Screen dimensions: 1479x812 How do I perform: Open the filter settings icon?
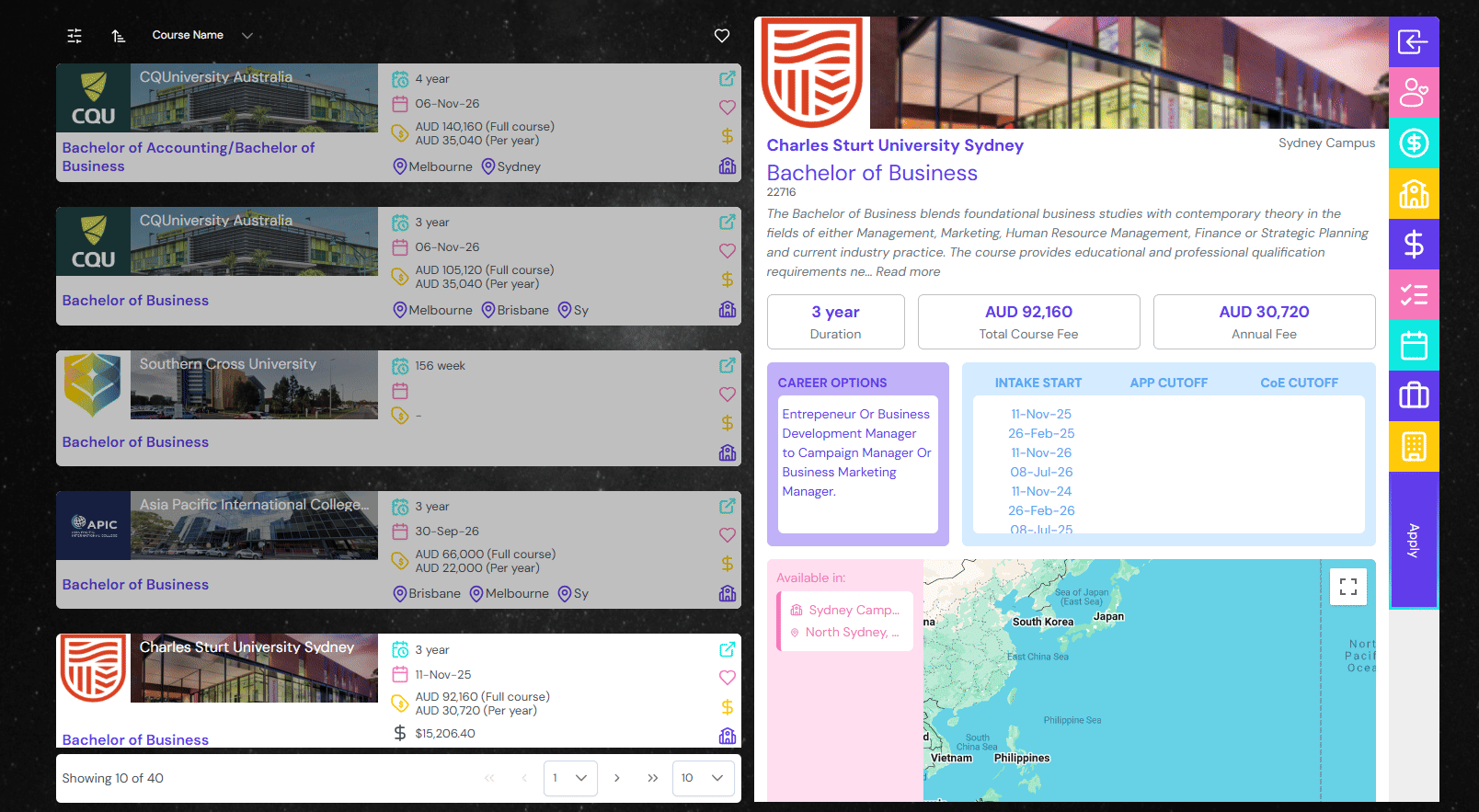[x=75, y=36]
